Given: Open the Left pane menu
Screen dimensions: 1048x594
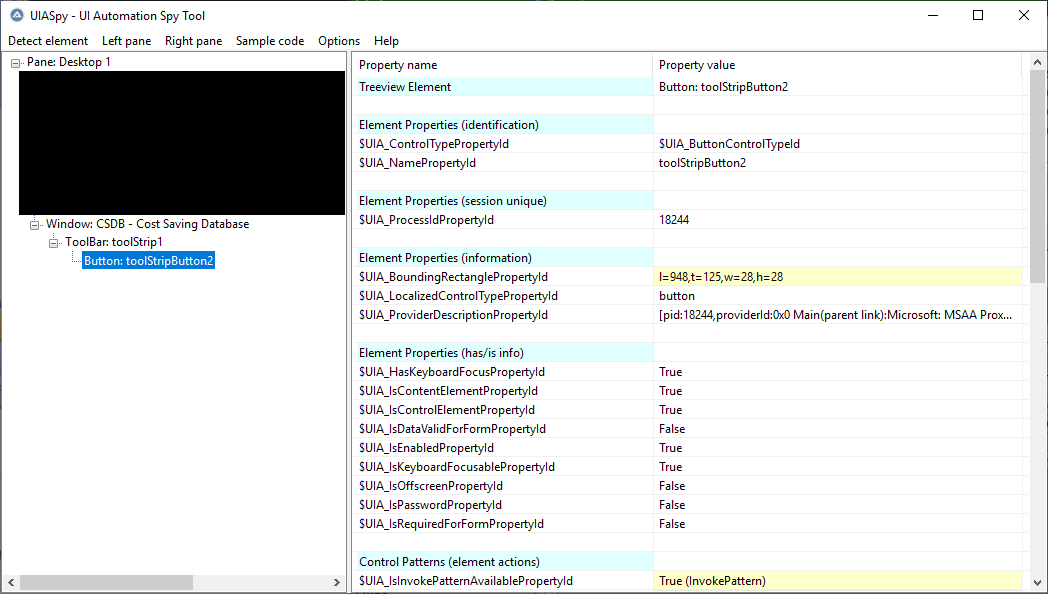Looking at the screenshot, I should point(126,41).
